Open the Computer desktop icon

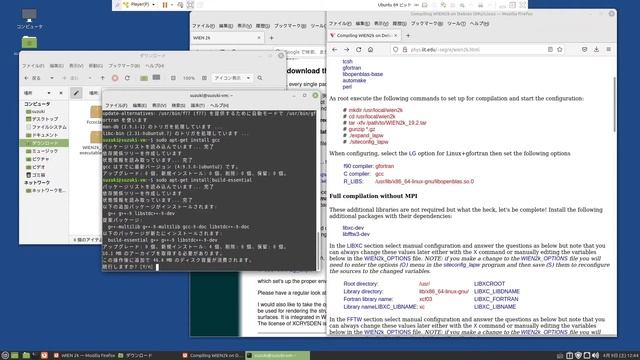coord(29,19)
